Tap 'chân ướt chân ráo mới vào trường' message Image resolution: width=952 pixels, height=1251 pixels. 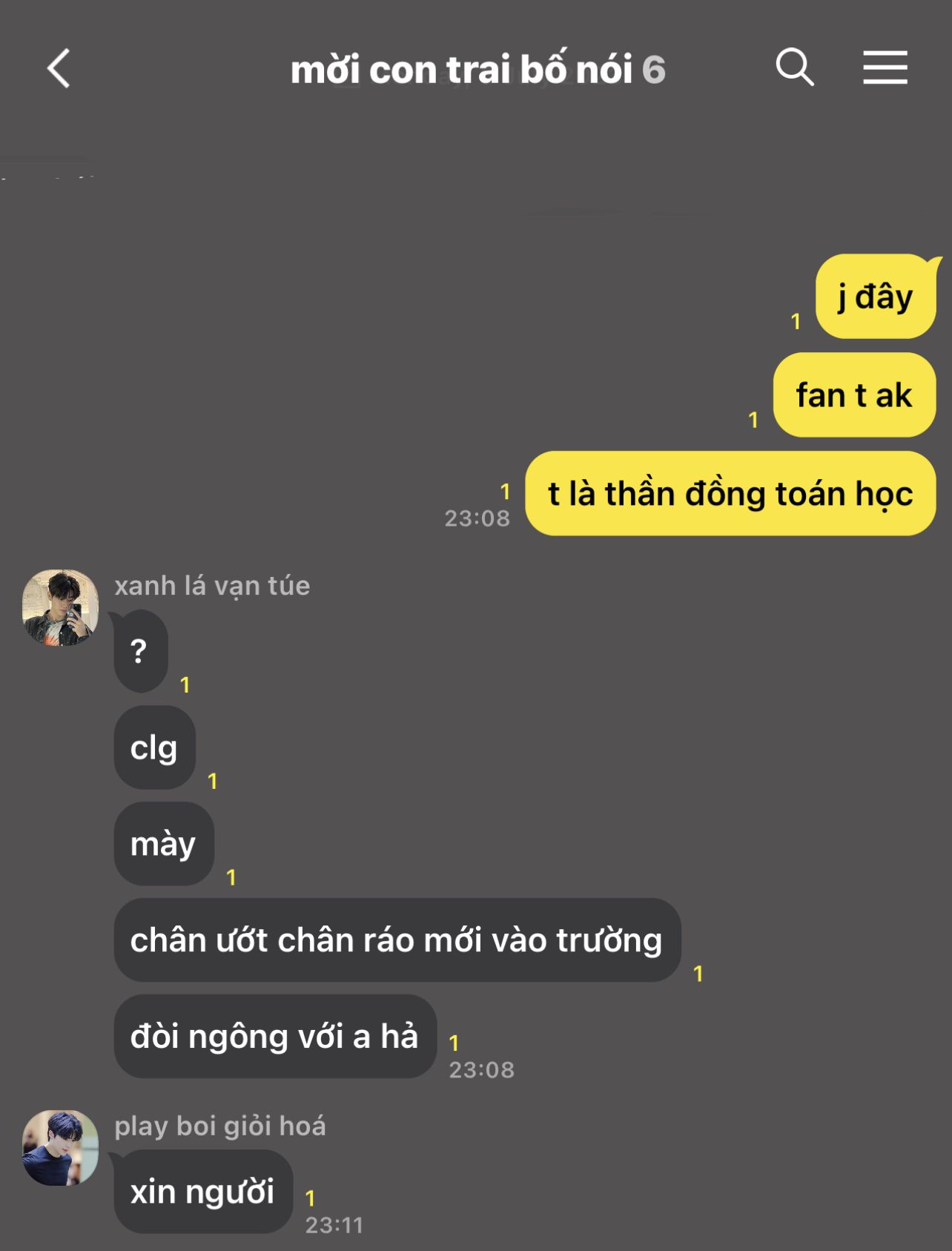(x=397, y=940)
